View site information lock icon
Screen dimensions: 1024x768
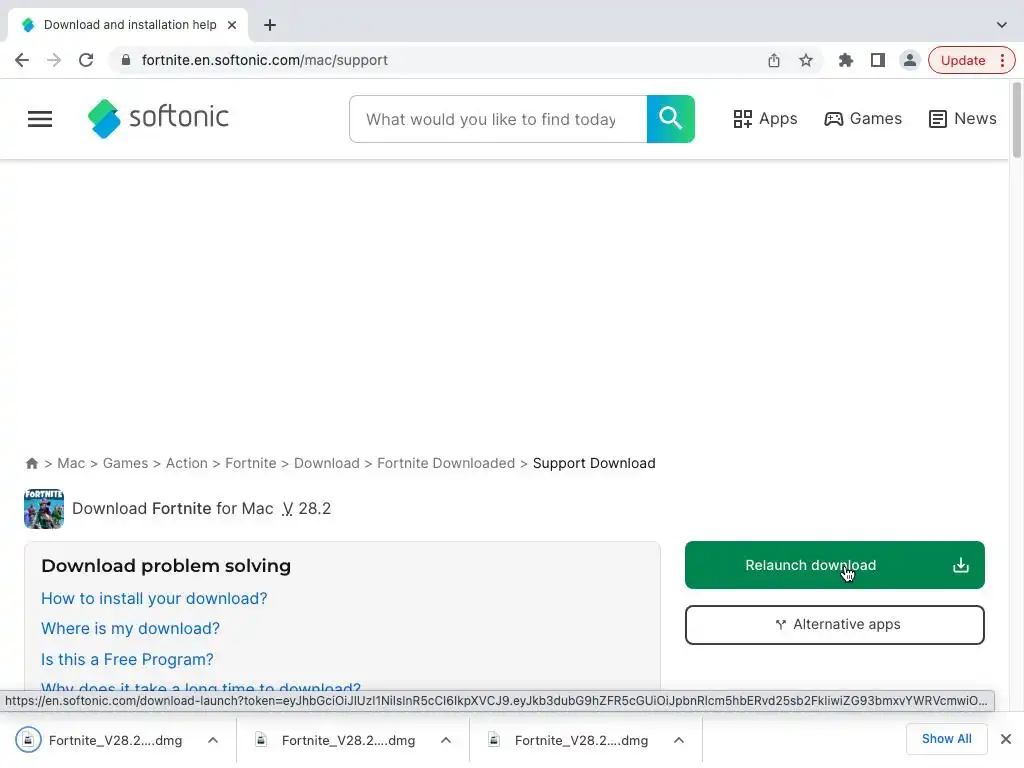tap(126, 60)
